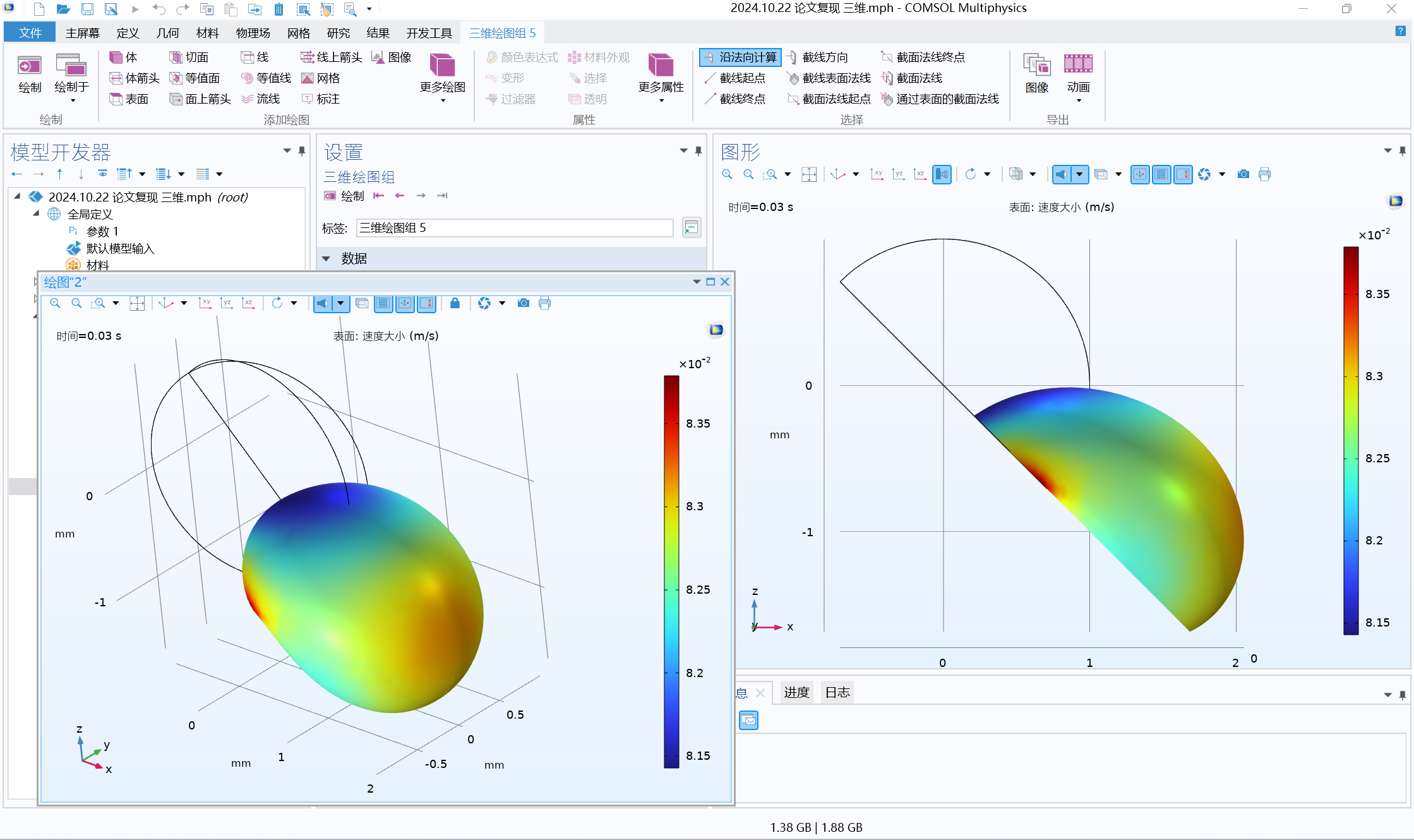1414x840 pixels.
Task: Click the 截线起点 first point icon
Action: tap(735, 78)
